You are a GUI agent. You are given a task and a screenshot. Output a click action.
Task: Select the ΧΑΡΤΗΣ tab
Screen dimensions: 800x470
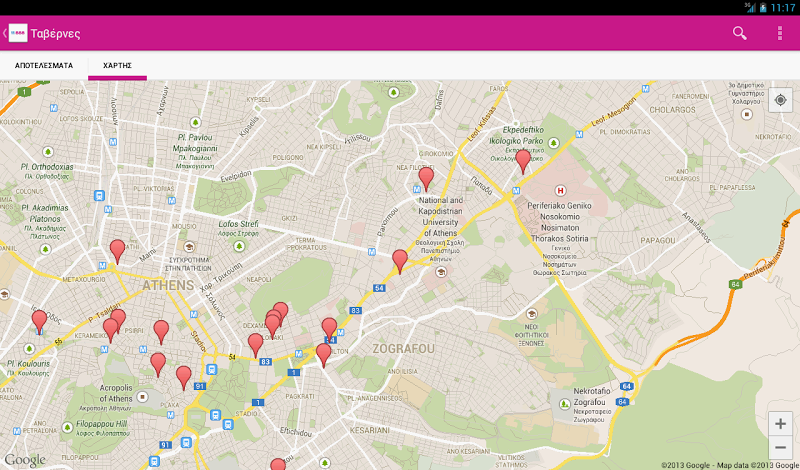pyautogui.click(x=117, y=65)
